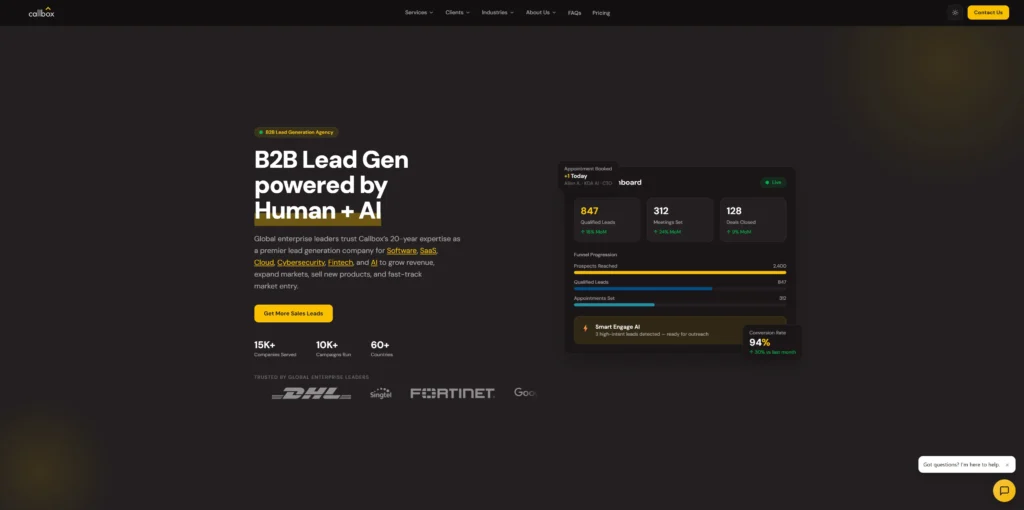Click the Callbox logo
This screenshot has width=1024, height=510.
[41, 12]
